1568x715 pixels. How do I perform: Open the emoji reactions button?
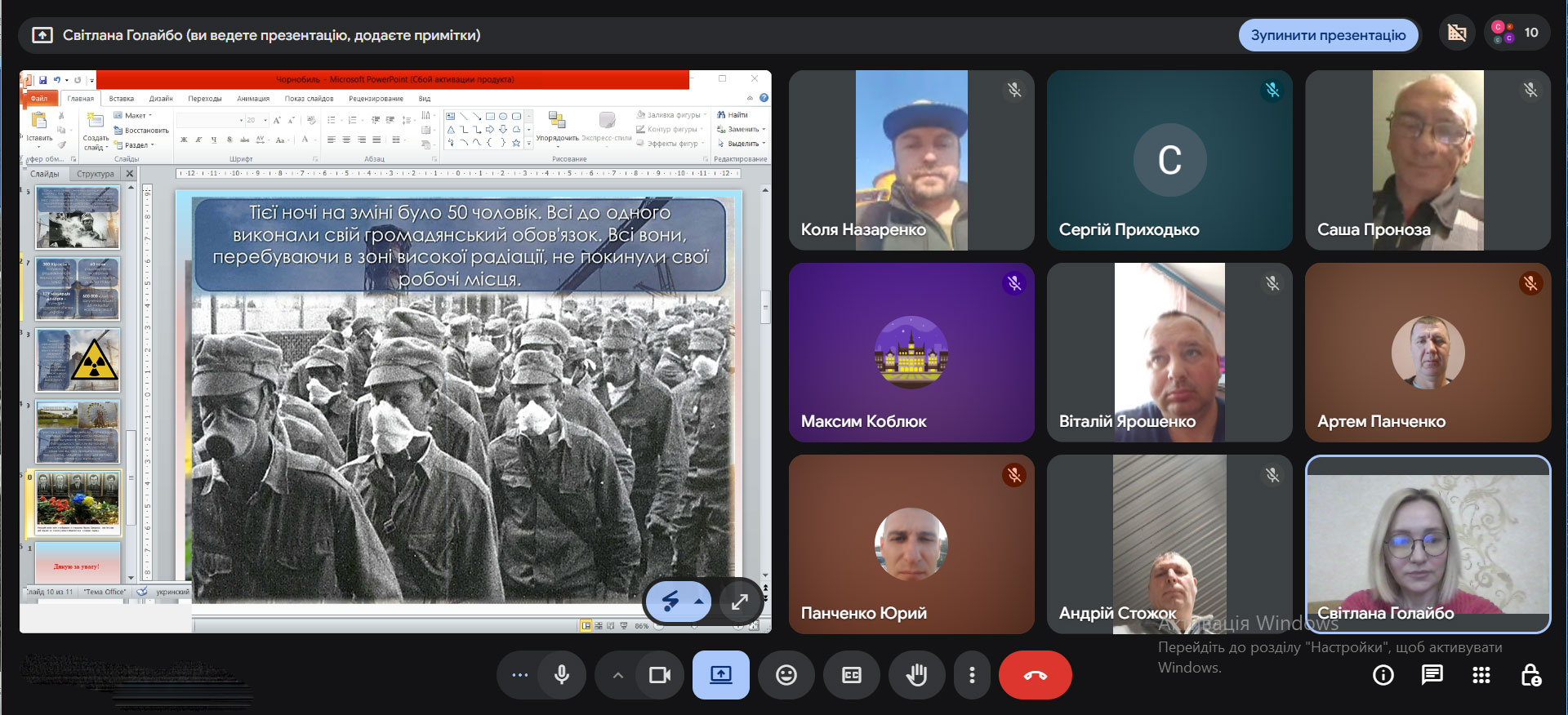[786, 675]
